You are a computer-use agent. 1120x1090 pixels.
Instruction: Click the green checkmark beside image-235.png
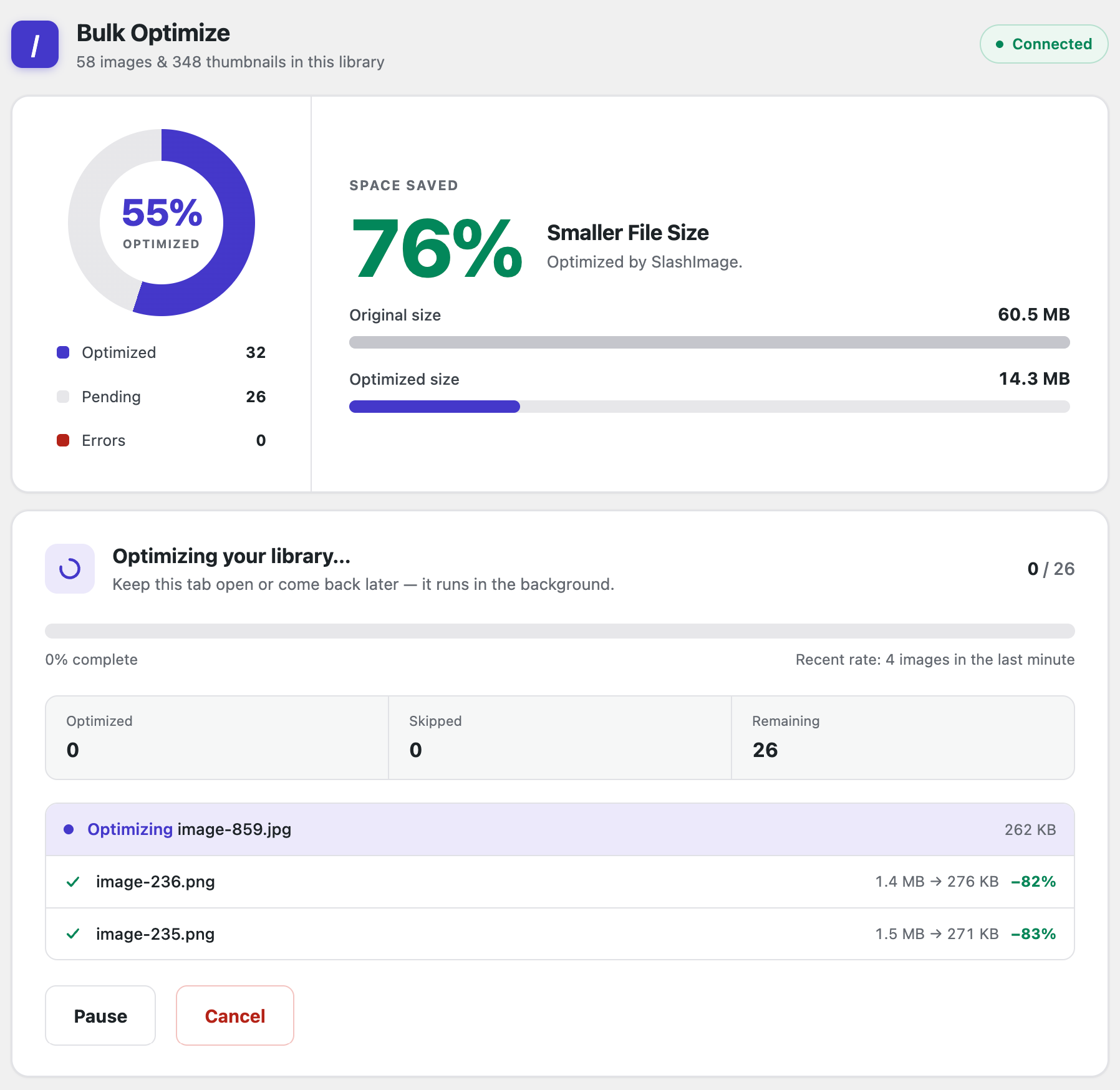[x=73, y=934]
